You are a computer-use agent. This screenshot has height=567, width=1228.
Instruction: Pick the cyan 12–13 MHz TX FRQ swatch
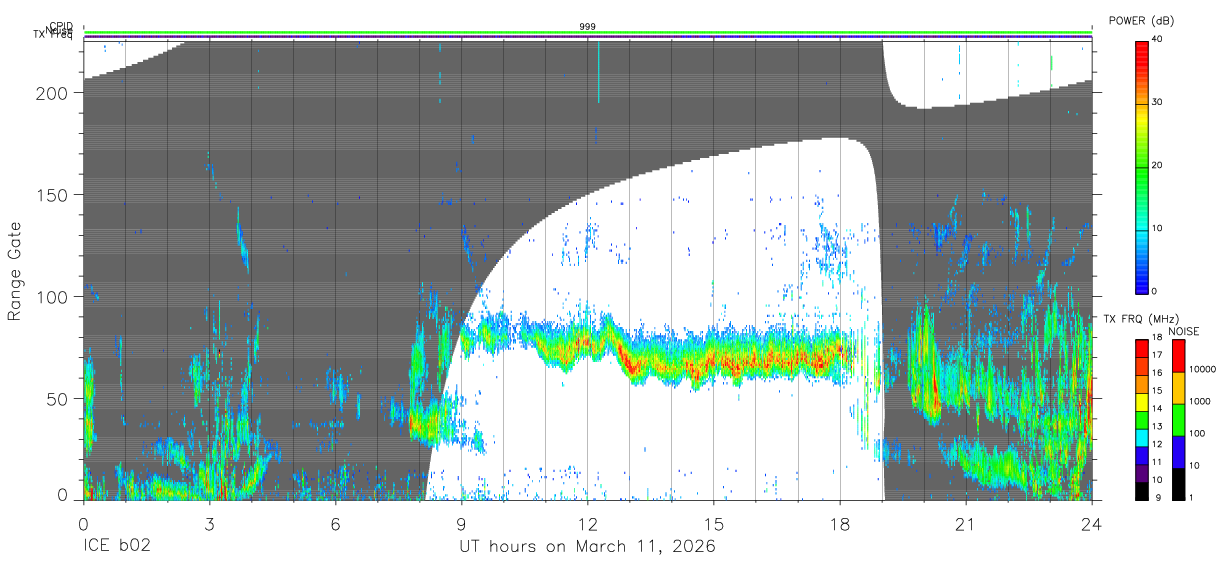(x=1142, y=438)
